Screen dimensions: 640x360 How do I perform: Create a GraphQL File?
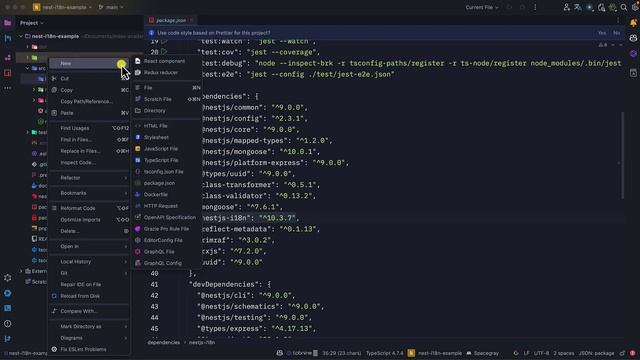[167, 252]
